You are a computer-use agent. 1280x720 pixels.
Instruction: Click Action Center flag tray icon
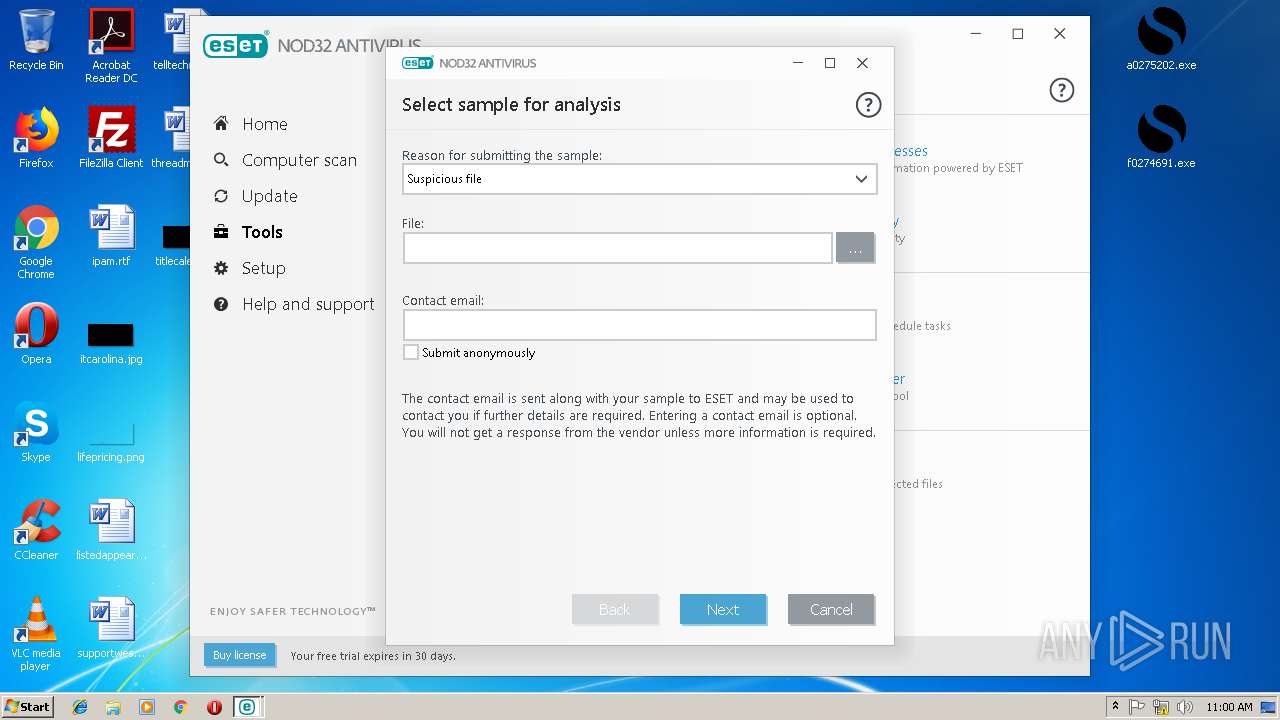point(1137,707)
